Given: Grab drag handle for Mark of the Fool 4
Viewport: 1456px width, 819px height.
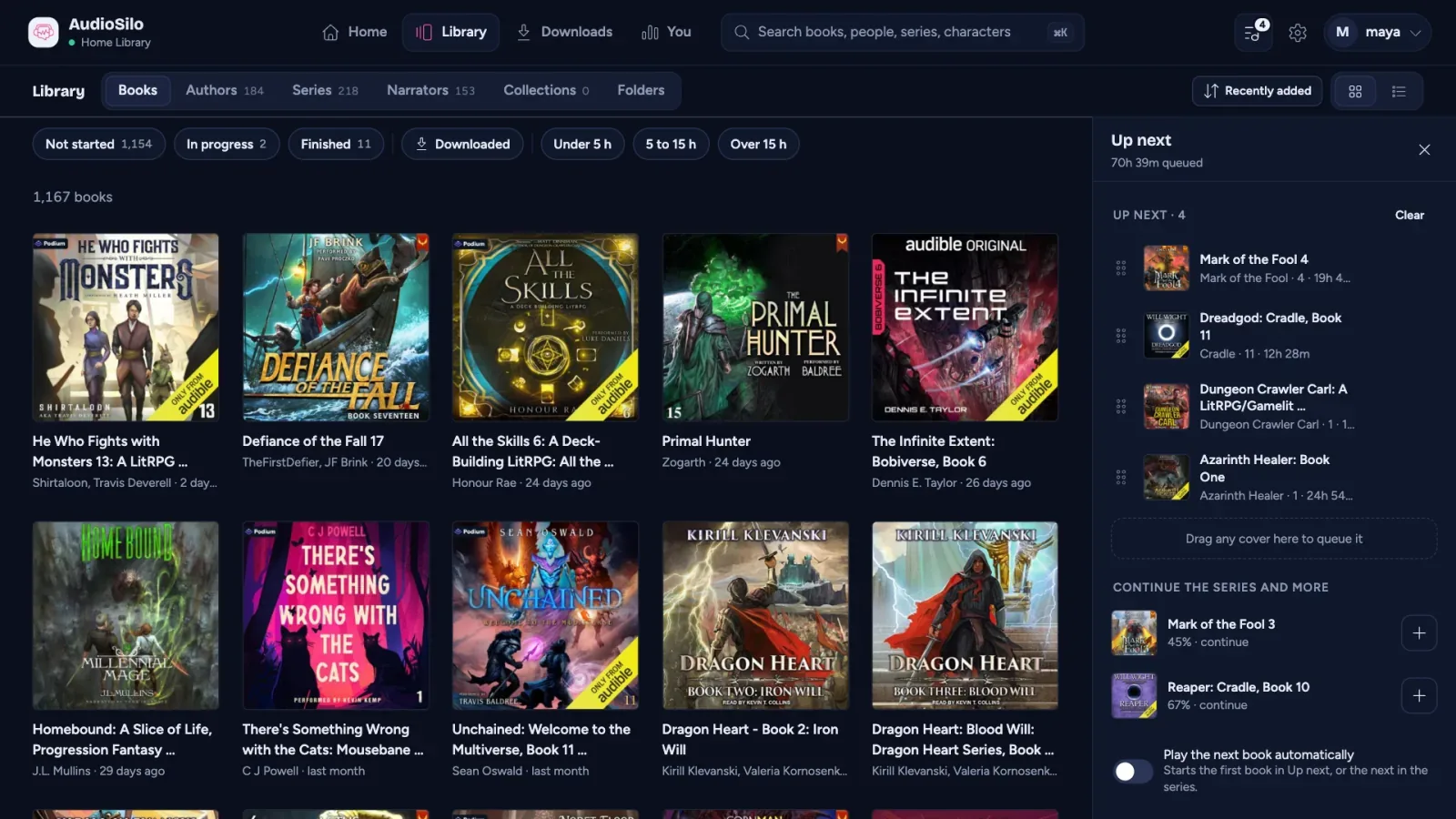Looking at the screenshot, I should [x=1121, y=268].
